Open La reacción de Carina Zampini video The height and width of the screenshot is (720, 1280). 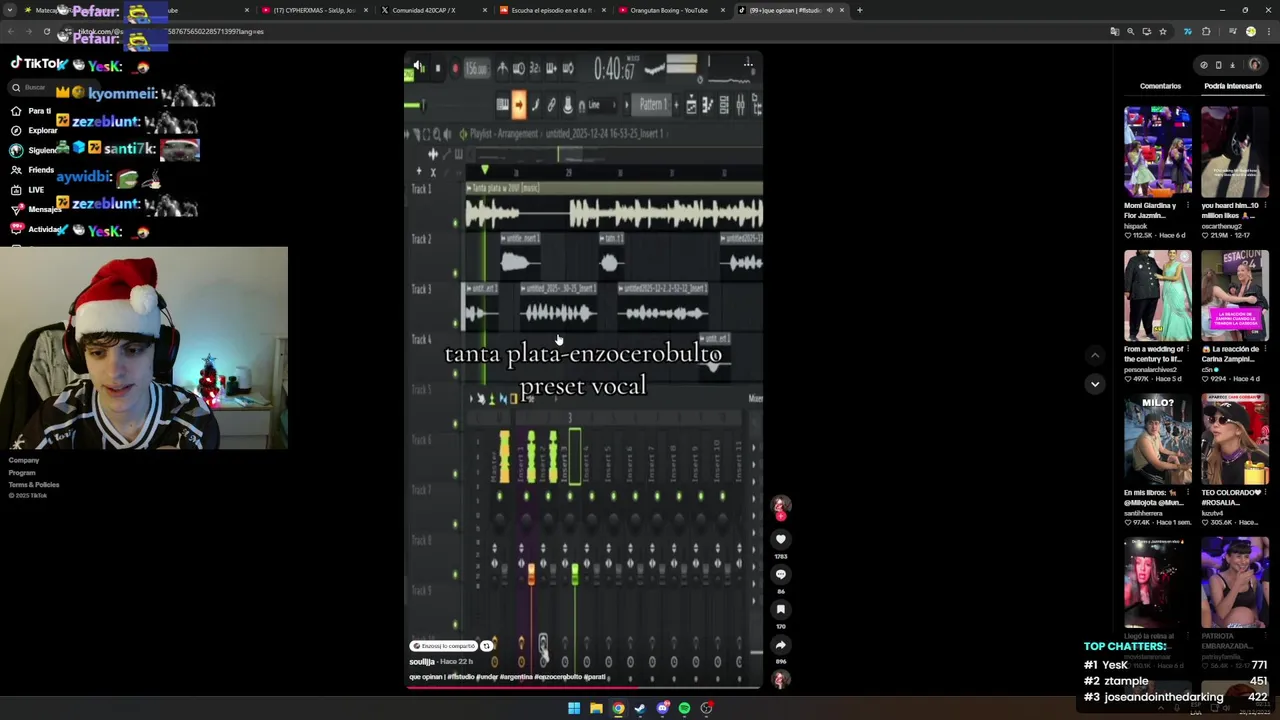tap(1235, 295)
